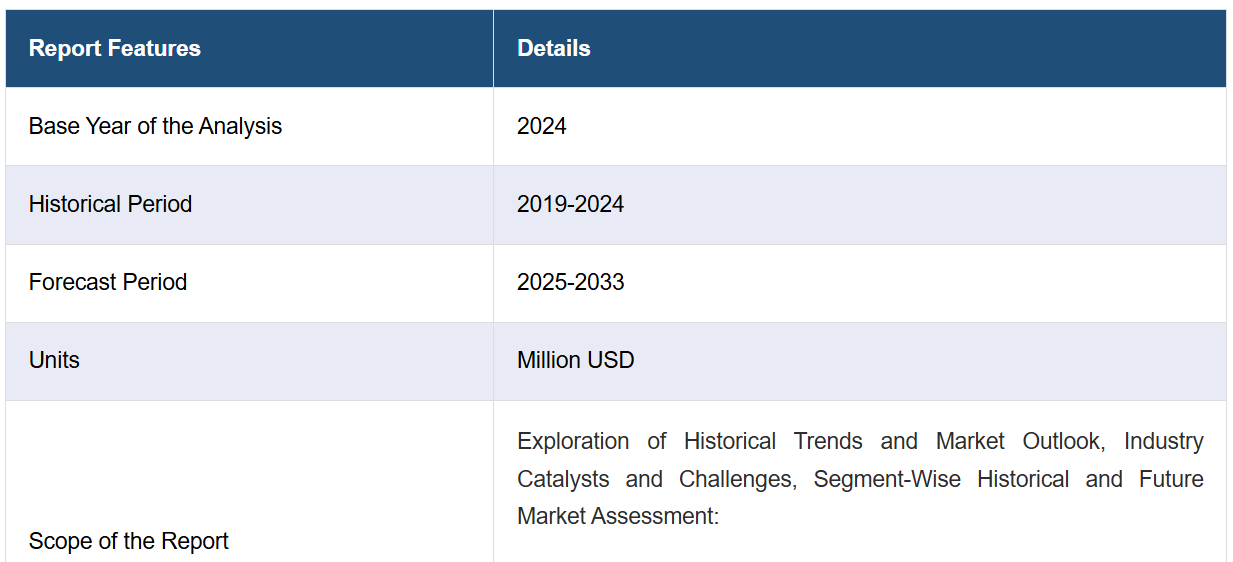Click the Catalysts and Challenges text line
The height and width of the screenshot is (562, 1233).
pos(860,479)
